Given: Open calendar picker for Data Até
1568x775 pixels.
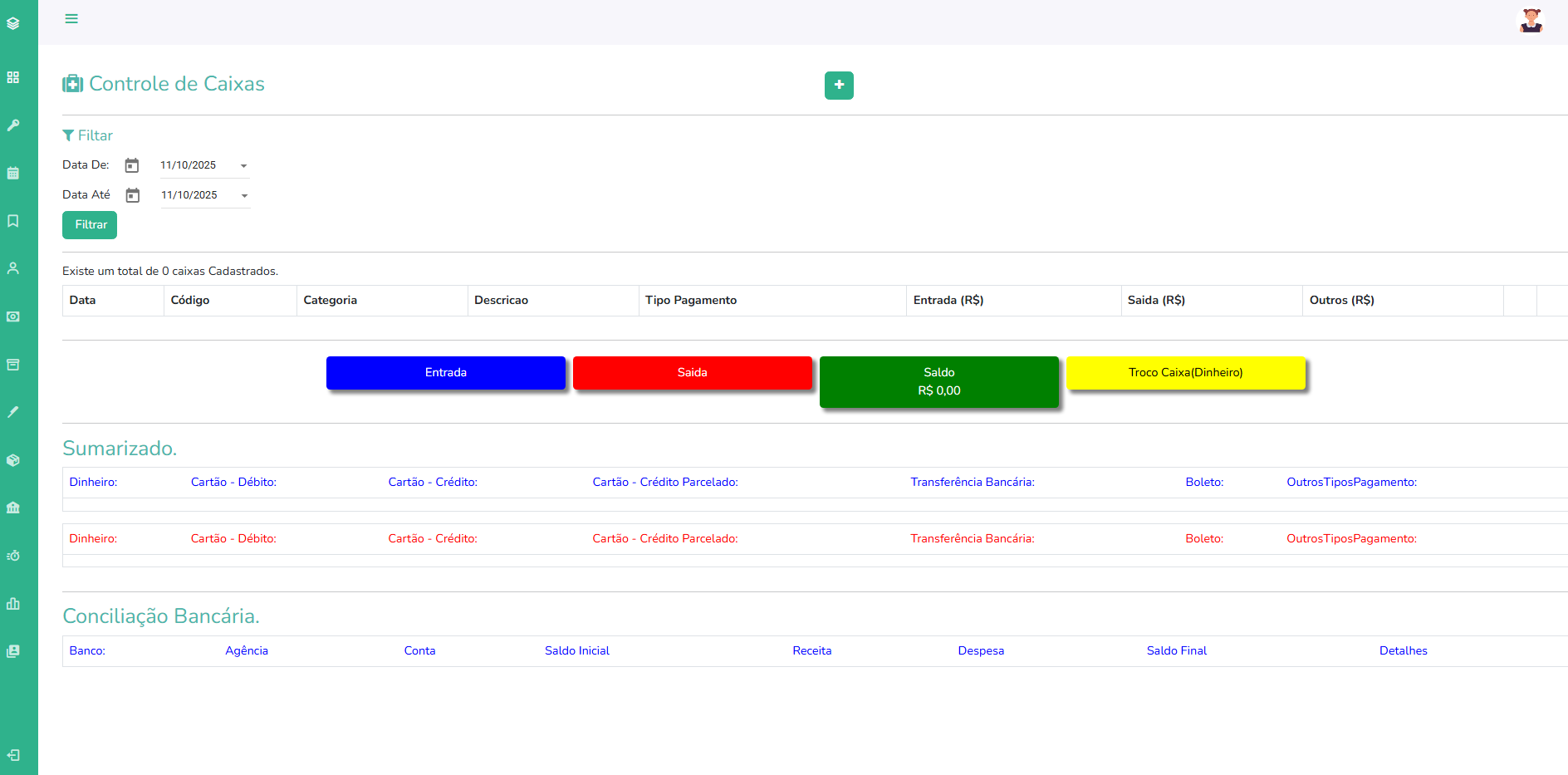Looking at the screenshot, I should coord(133,195).
